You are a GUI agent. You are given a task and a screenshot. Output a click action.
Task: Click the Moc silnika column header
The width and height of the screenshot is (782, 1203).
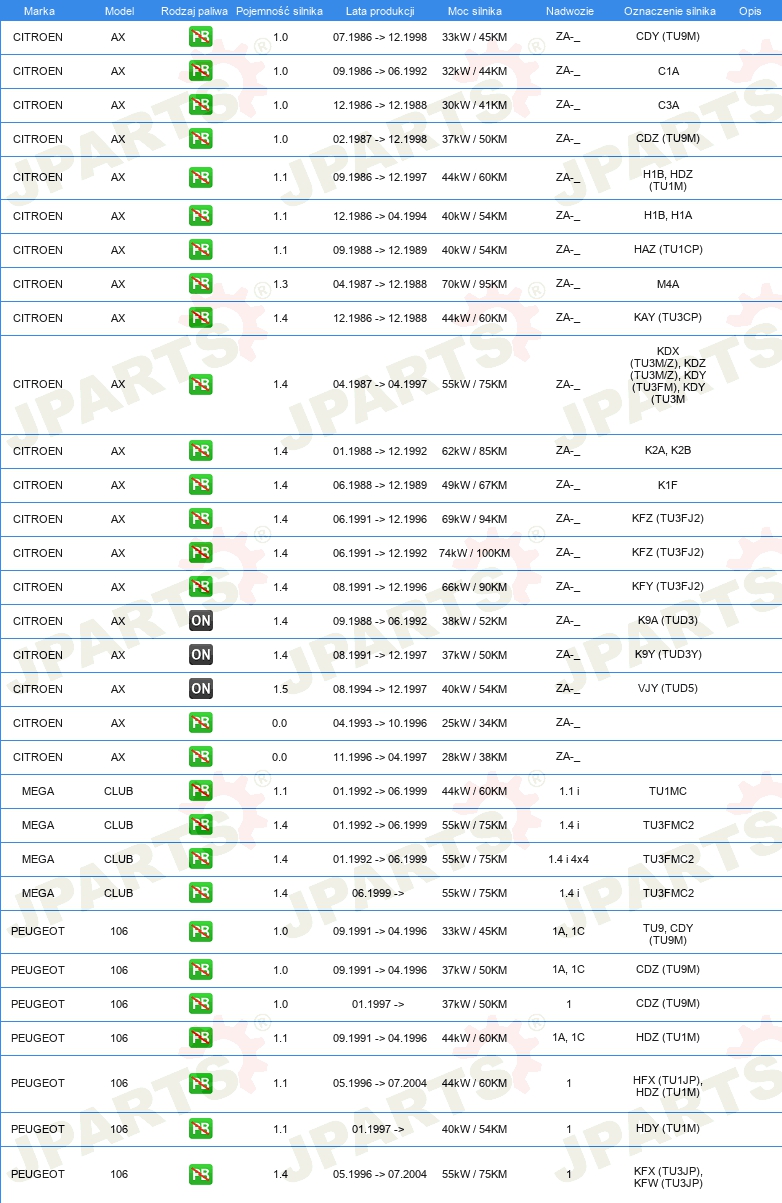pyautogui.click(x=475, y=11)
